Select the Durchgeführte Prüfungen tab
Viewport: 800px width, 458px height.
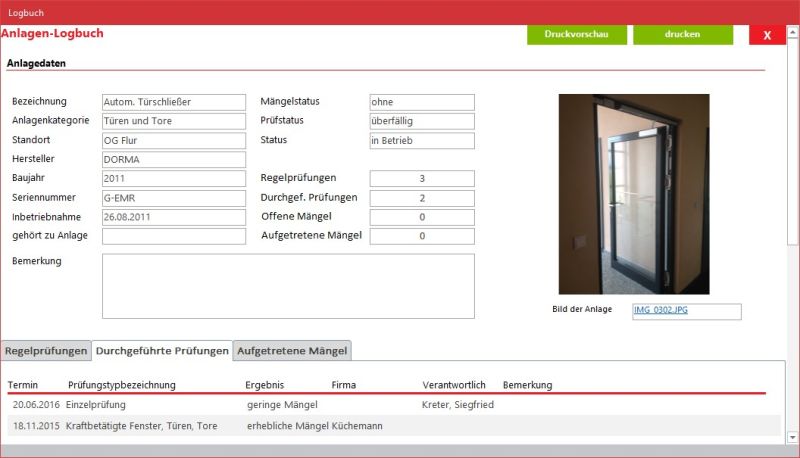click(x=162, y=351)
